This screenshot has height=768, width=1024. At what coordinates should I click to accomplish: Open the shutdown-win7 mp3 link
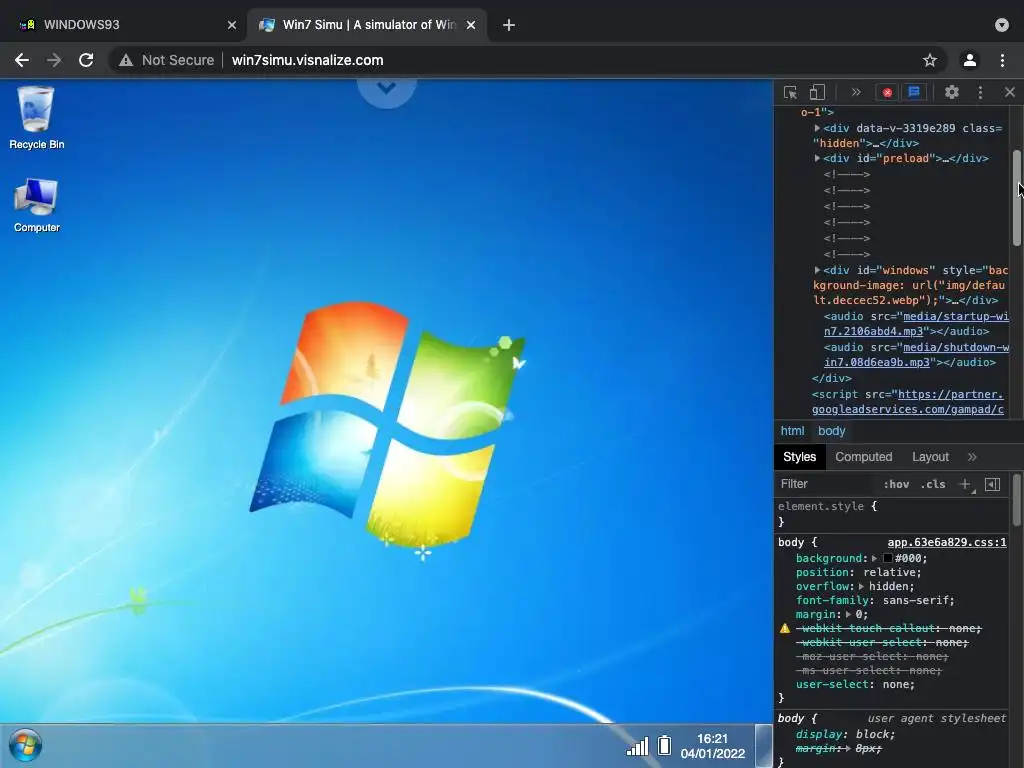point(916,355)
